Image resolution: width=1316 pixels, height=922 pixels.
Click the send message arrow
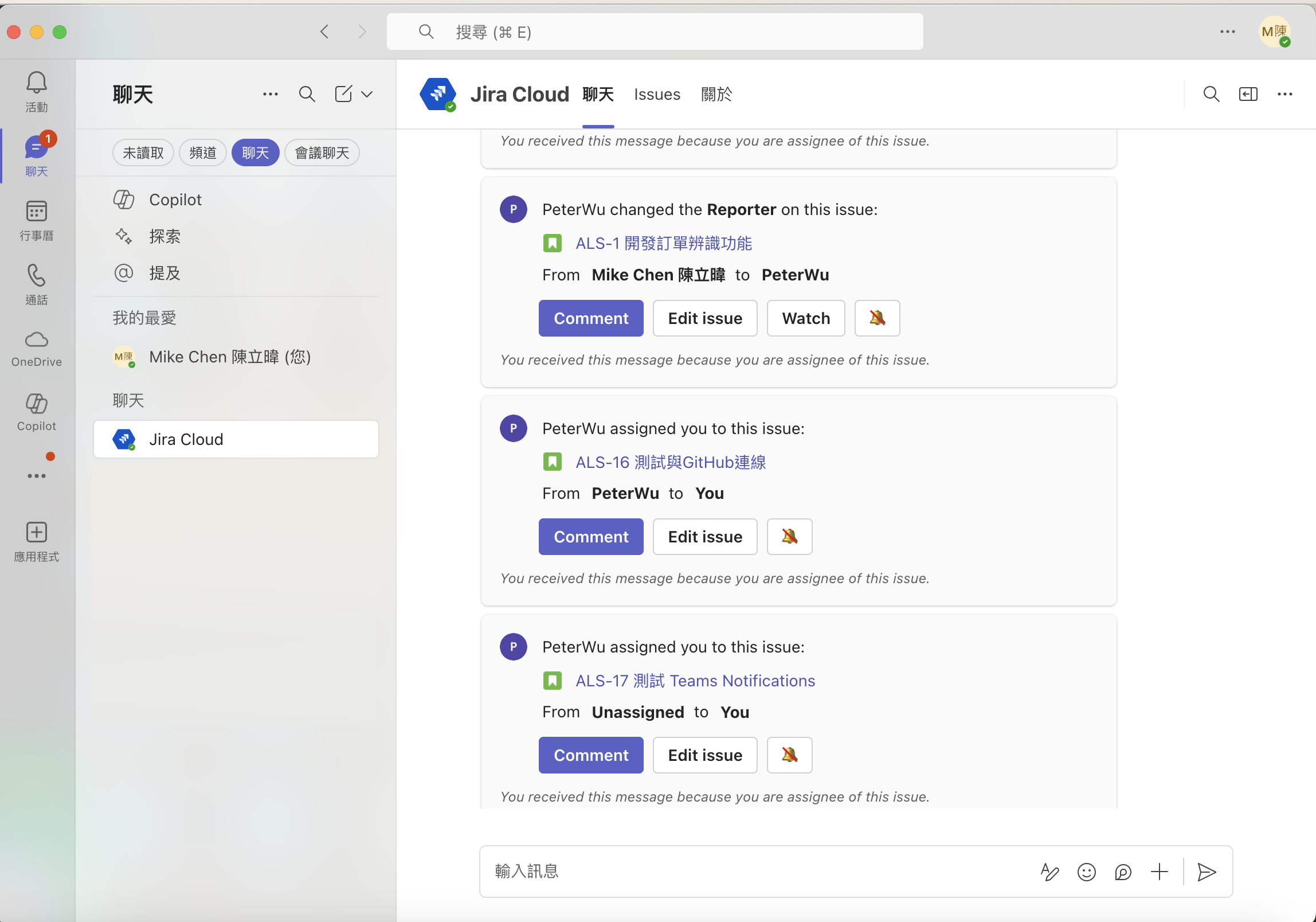coord(1207,872)
